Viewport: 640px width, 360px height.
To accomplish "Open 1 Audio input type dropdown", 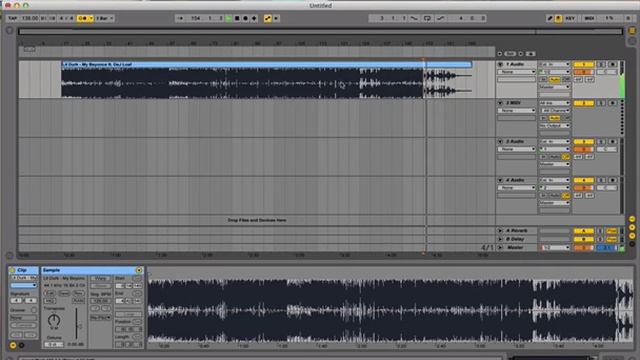I will click(x=554, y=64).
